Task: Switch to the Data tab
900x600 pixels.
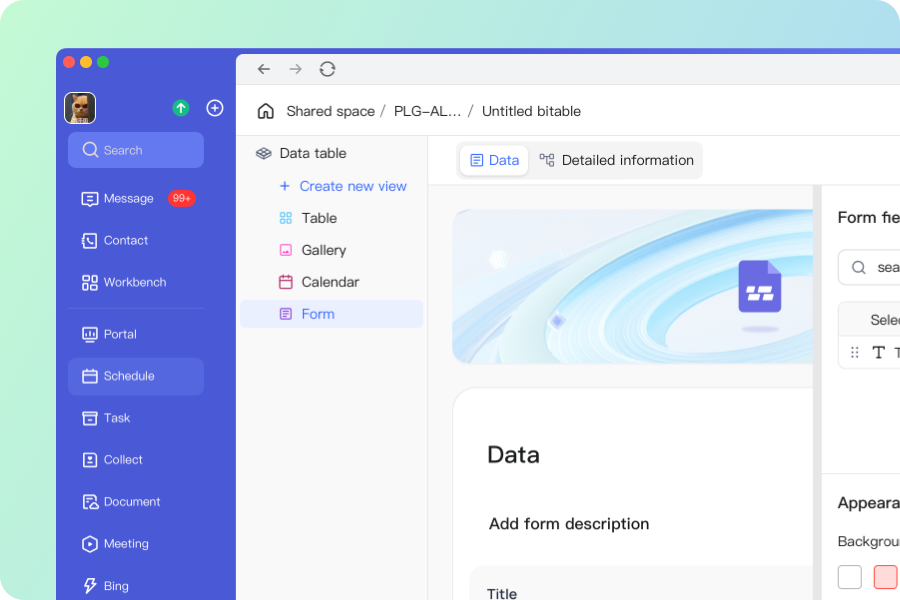Action: [x=494, y=160]
